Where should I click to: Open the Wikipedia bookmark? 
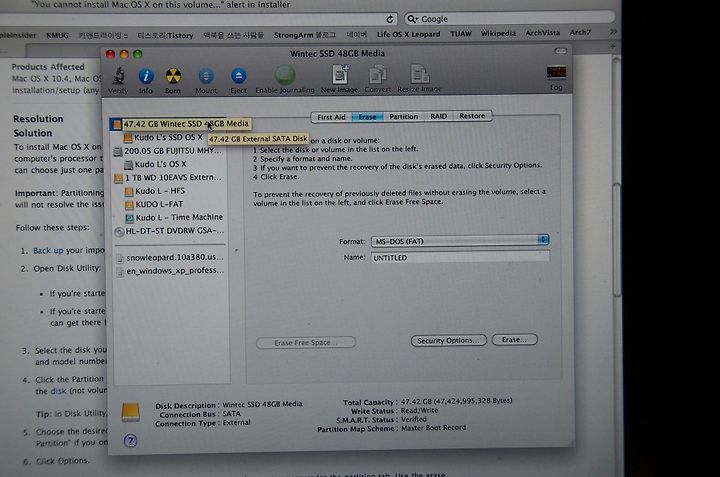pyautogui.click(x=498, y=33)
